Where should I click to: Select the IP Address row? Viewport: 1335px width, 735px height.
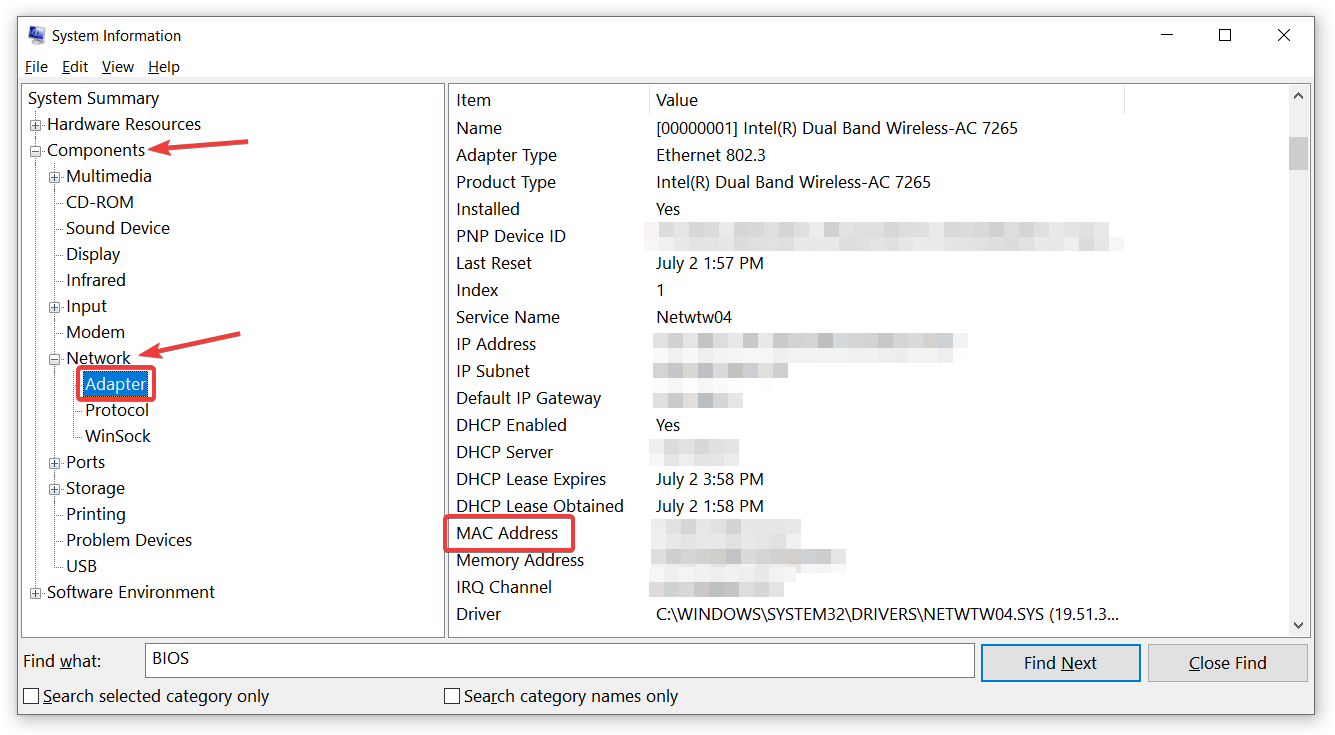(868, 344)
